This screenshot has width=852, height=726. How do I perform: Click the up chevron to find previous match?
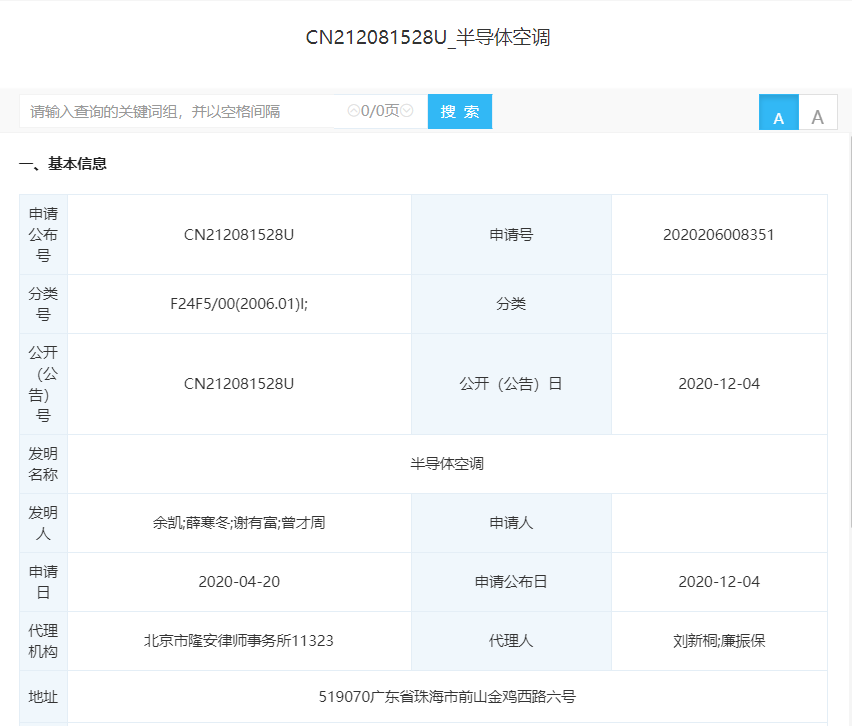pos(354,110)
